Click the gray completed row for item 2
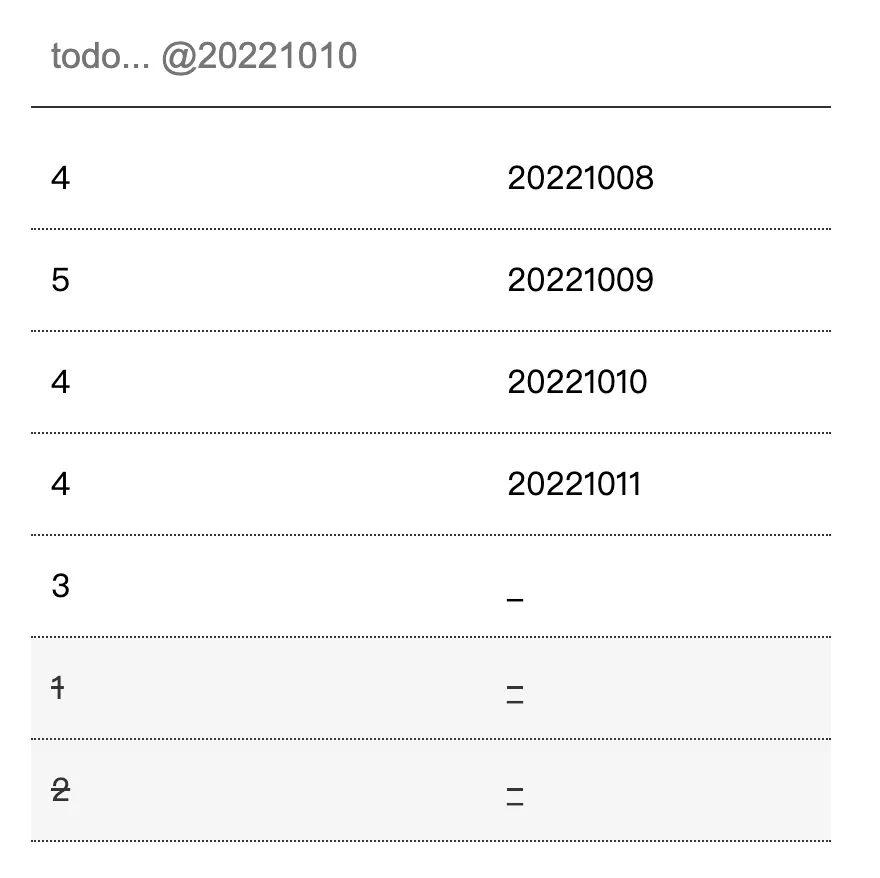The height and width of the screenshot is (878, 880). coord(300,791)
